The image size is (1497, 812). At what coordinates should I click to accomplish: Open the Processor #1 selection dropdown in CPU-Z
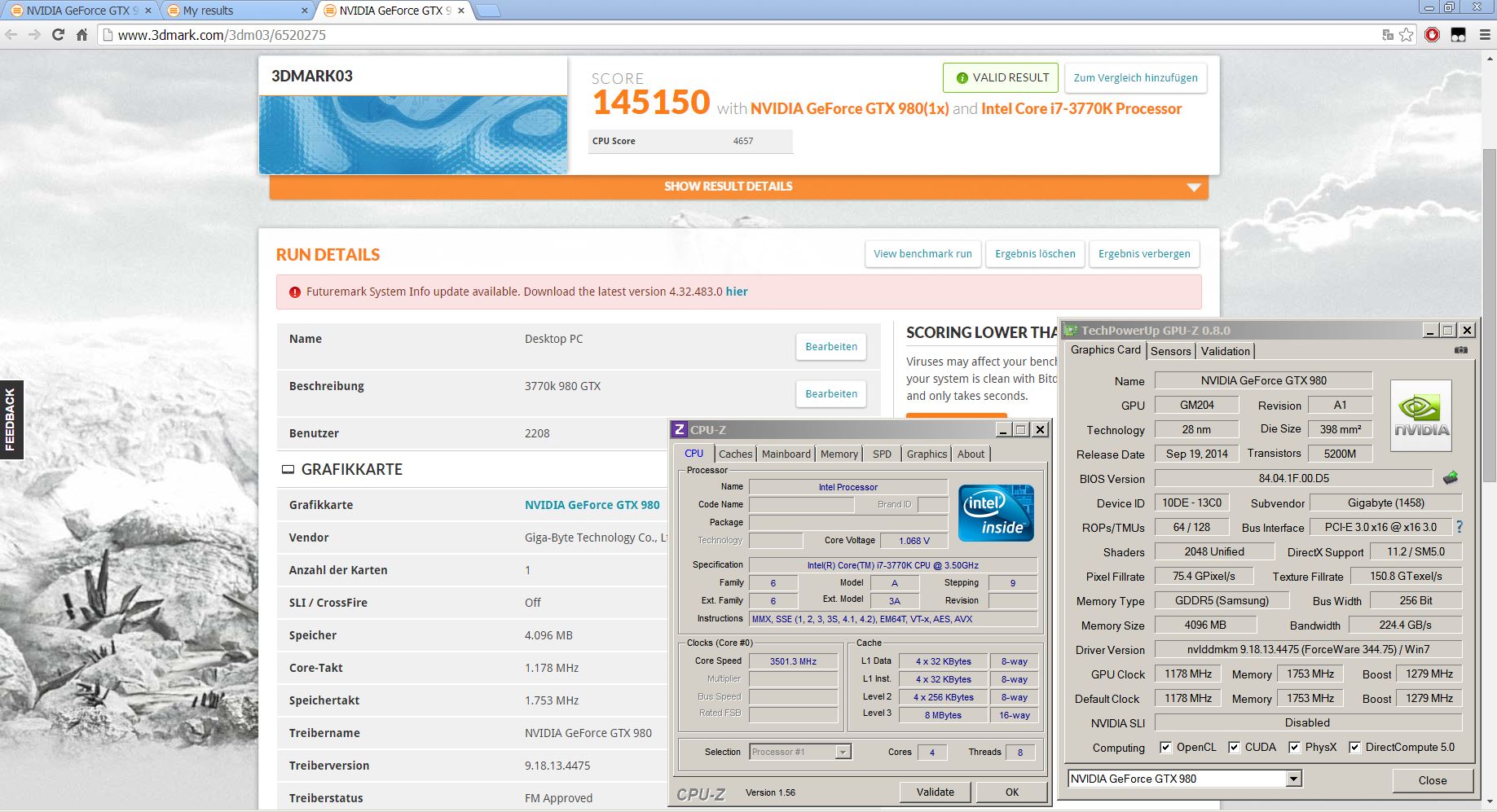(843, 752)
